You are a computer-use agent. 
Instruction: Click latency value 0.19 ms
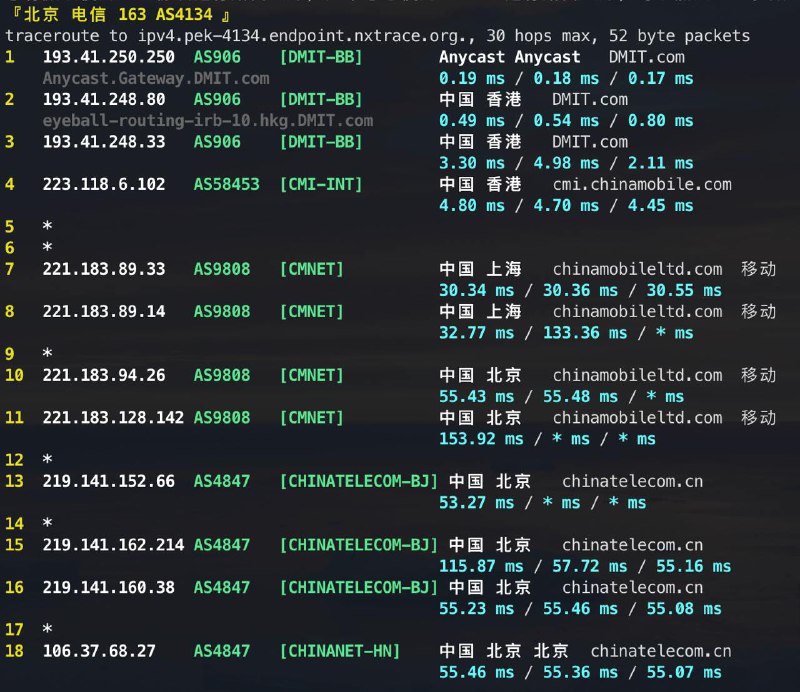(x=472, y=78)
